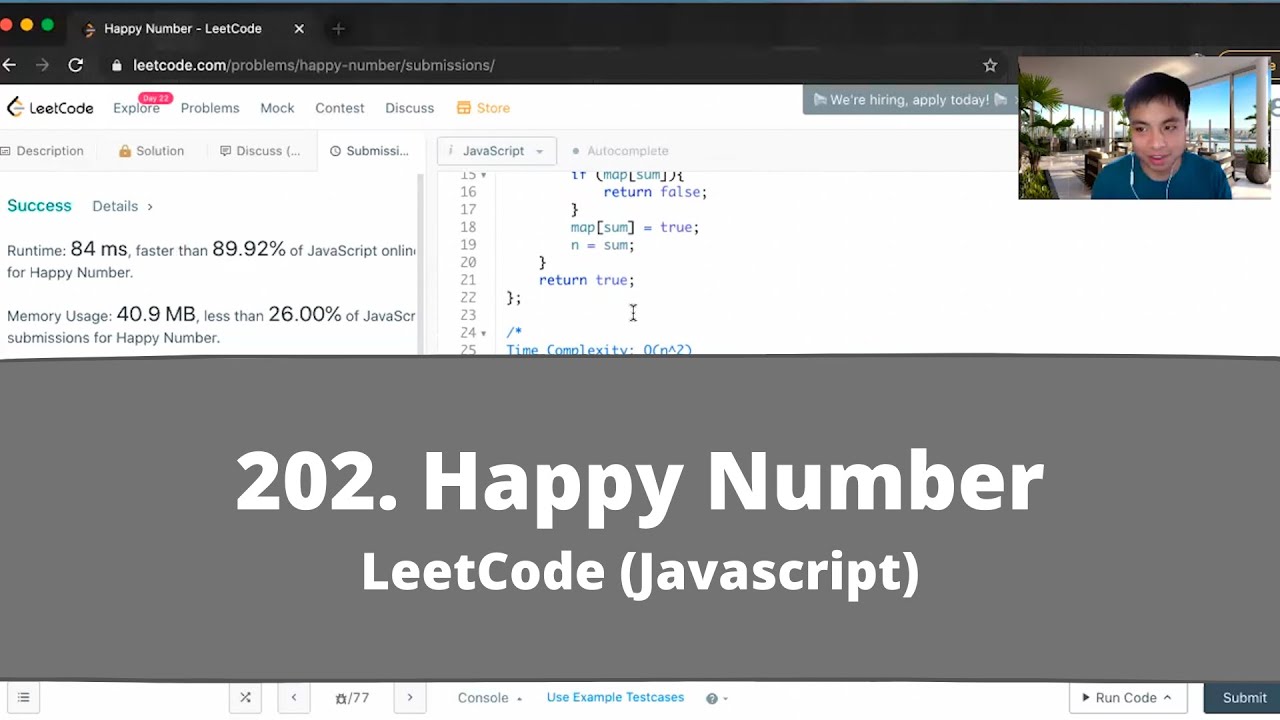This screenshot has width=1280, height=720.
Task: Click the "40.9 MB" memory usage value
Action: pos(156,314)
